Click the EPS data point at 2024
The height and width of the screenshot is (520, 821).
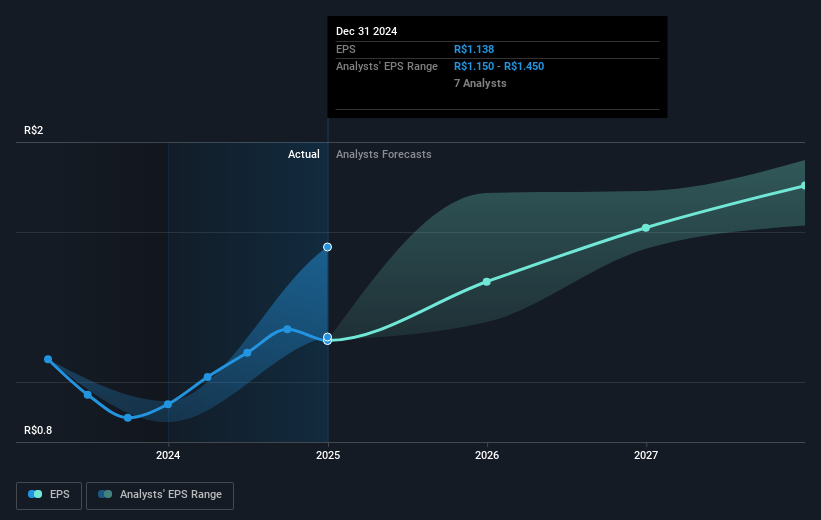168,404
